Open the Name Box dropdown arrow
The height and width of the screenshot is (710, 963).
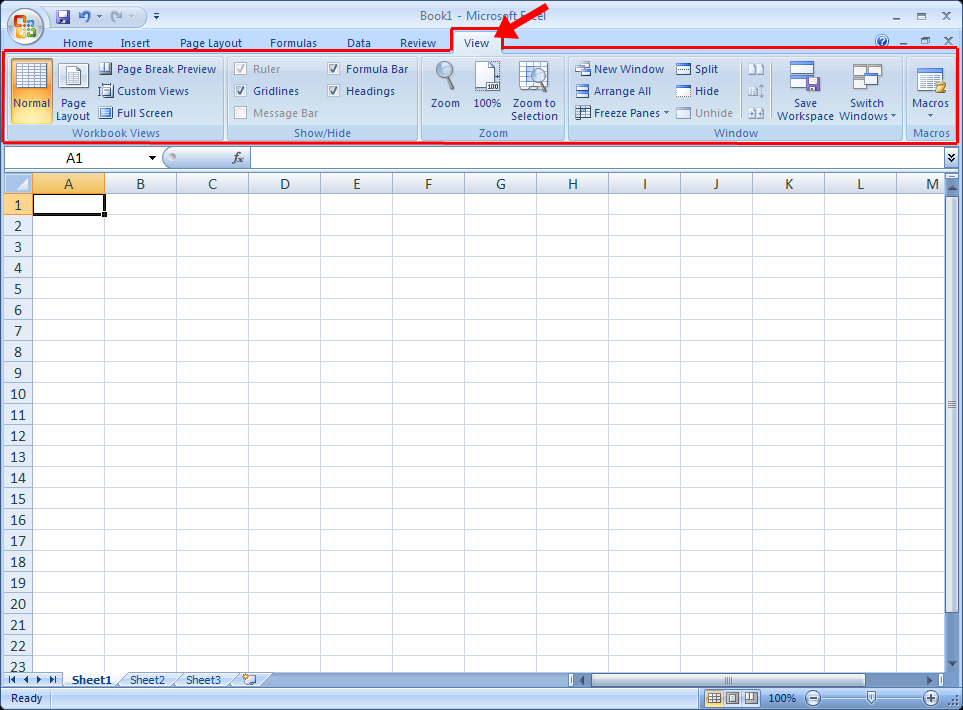pos(152,158)
